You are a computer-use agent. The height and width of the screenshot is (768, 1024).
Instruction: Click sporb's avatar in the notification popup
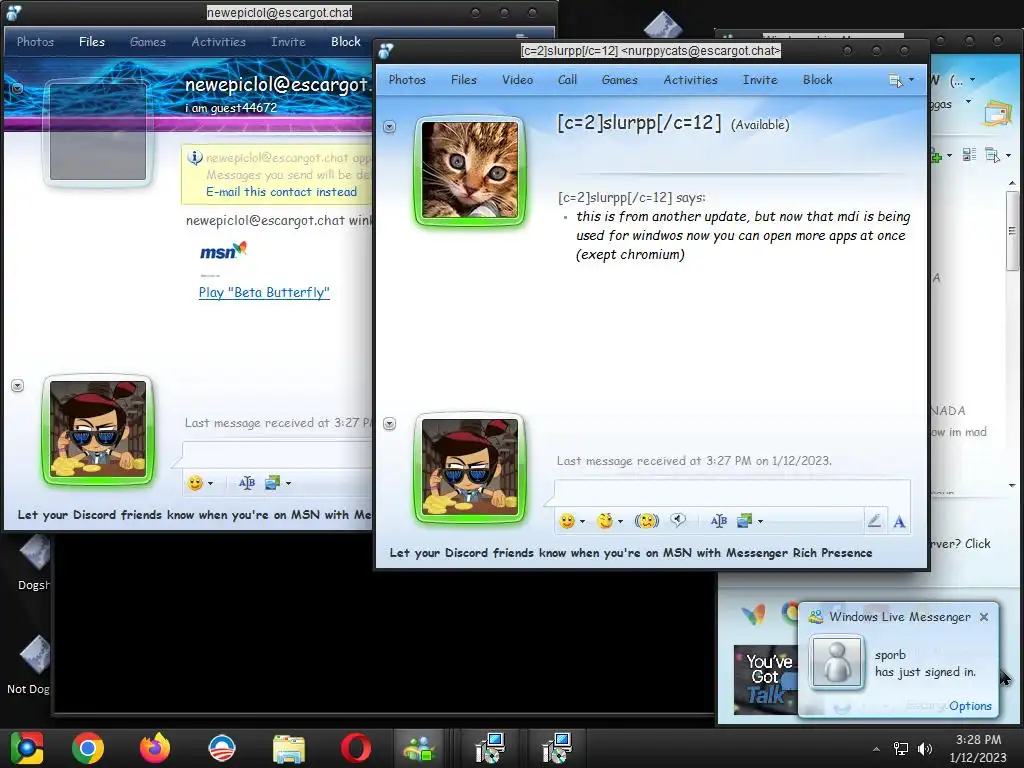[x=837, y=662]
